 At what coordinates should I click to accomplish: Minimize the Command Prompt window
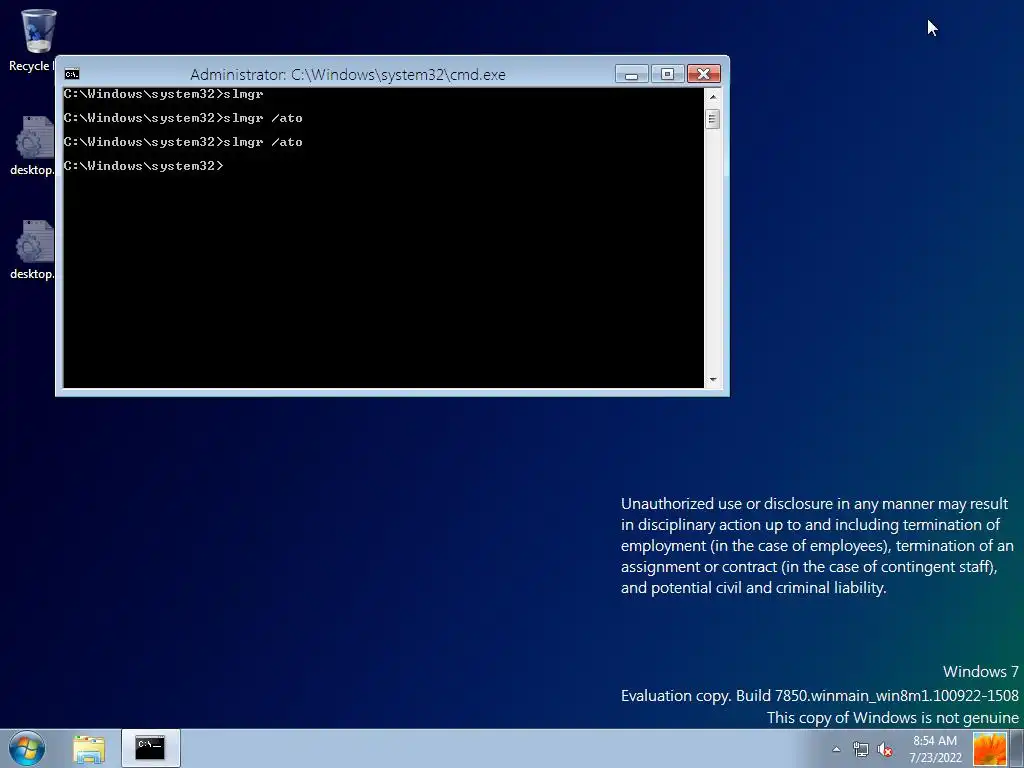pyautogui.click(x=632, y=74)
